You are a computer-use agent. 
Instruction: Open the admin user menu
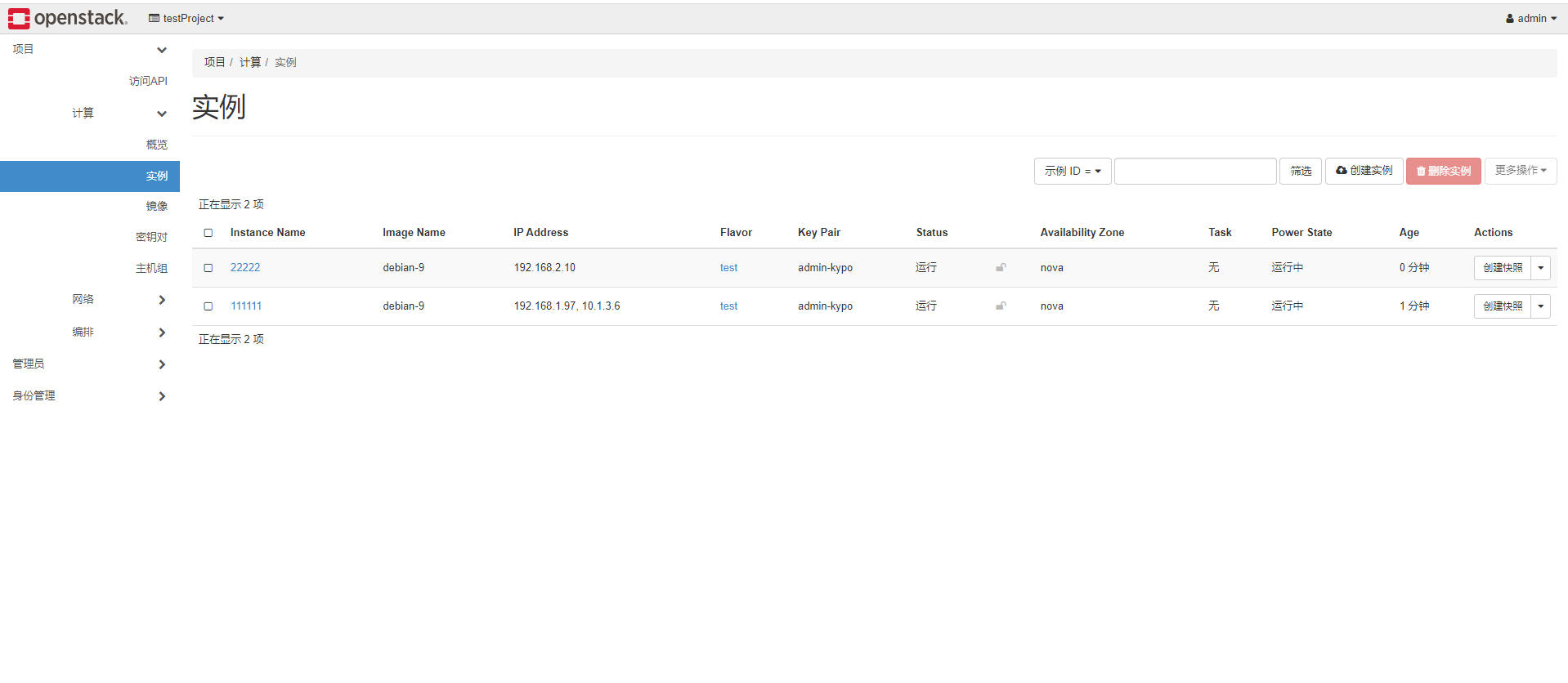pos(1530,18)
